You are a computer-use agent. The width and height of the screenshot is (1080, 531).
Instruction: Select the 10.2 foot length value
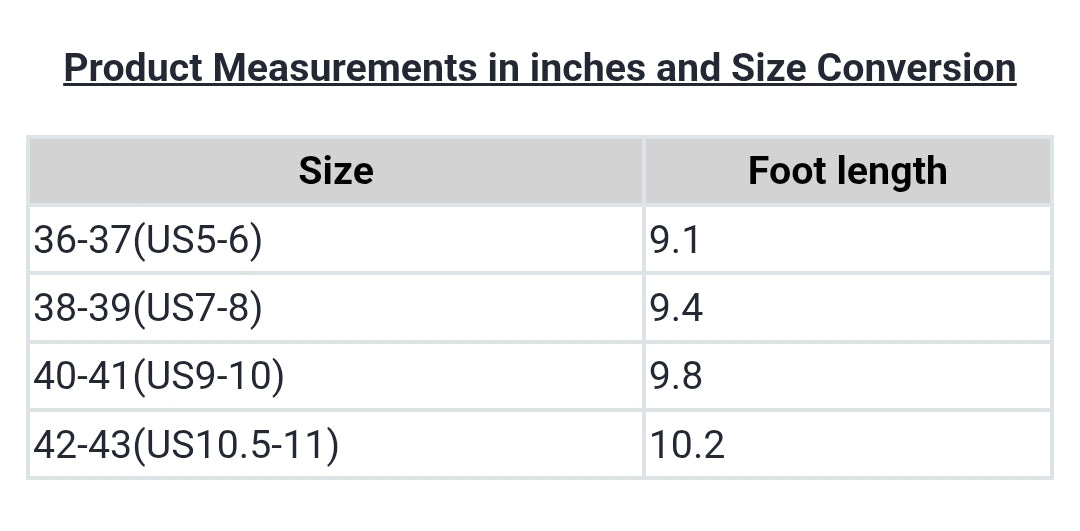pos(687,444)
